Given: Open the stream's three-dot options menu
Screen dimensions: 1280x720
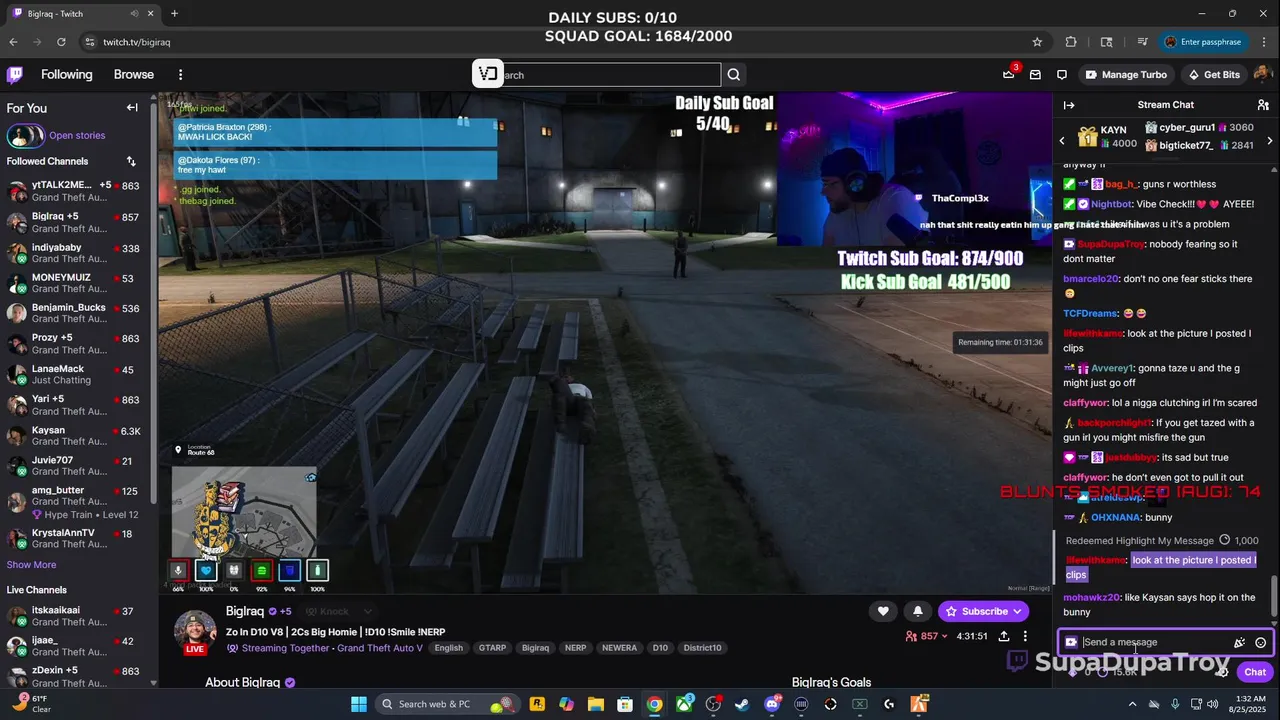Looking at the screenshot, I should (1025, 636).
